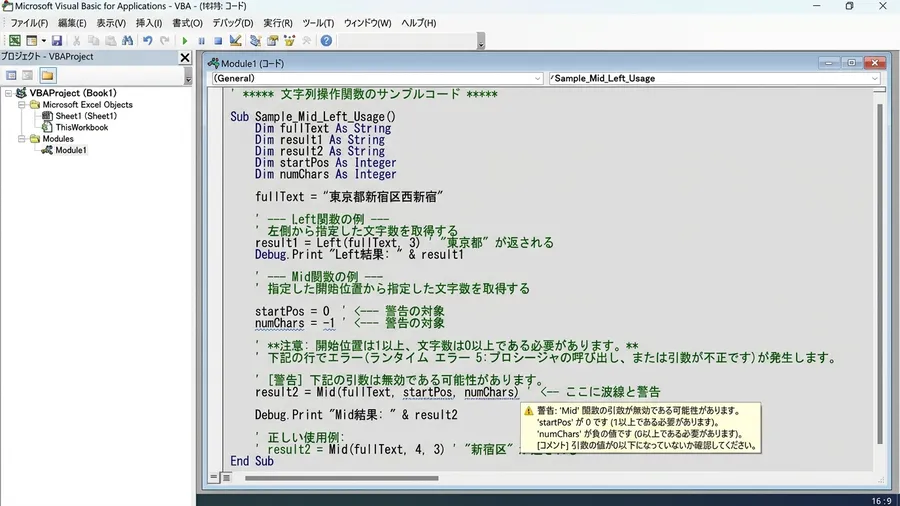Switch to Microsoft Excel view icon
This screenshot has height=506, width=900.
(14, 41)
